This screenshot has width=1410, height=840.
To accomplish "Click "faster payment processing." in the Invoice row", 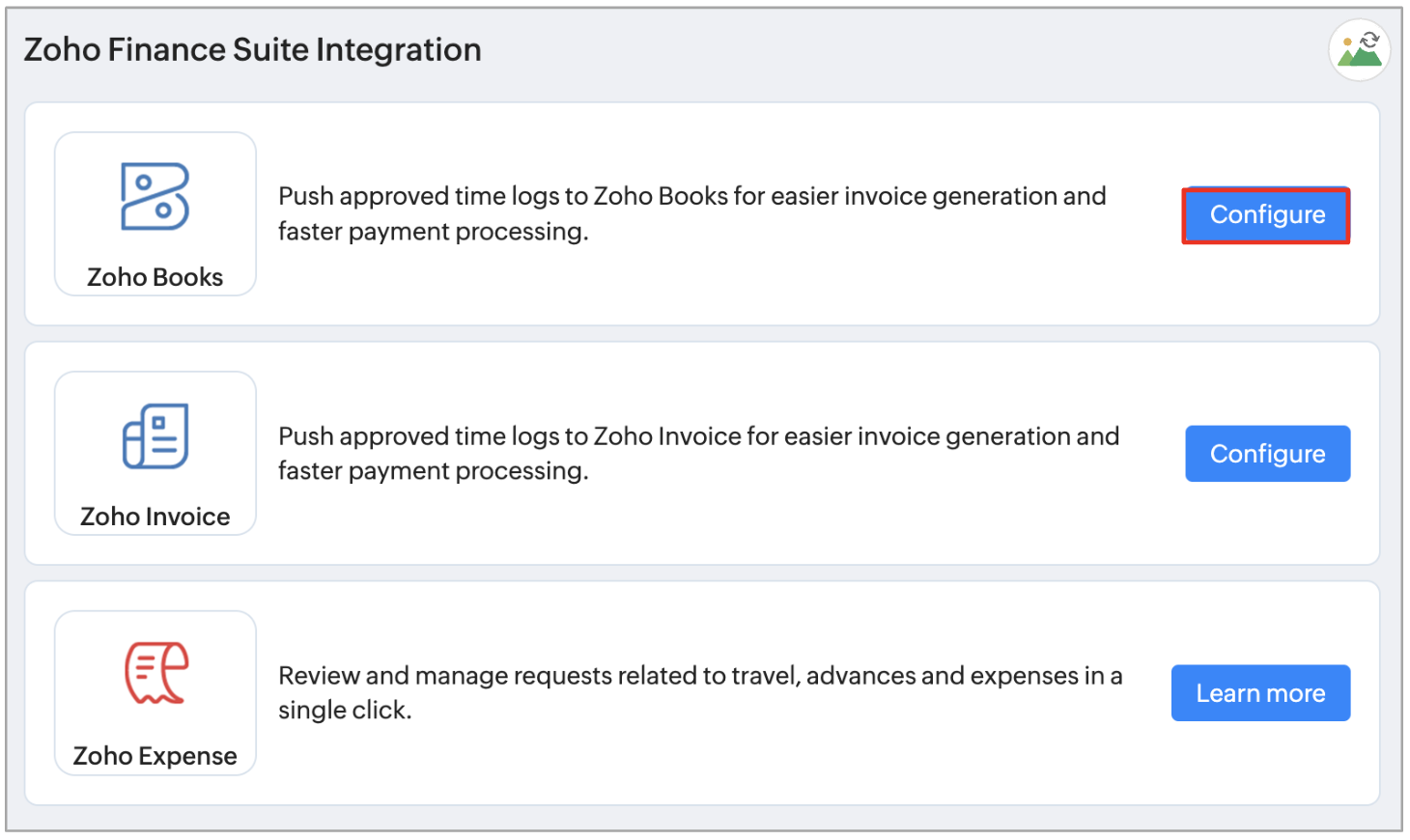I will (x=433, y=471).
